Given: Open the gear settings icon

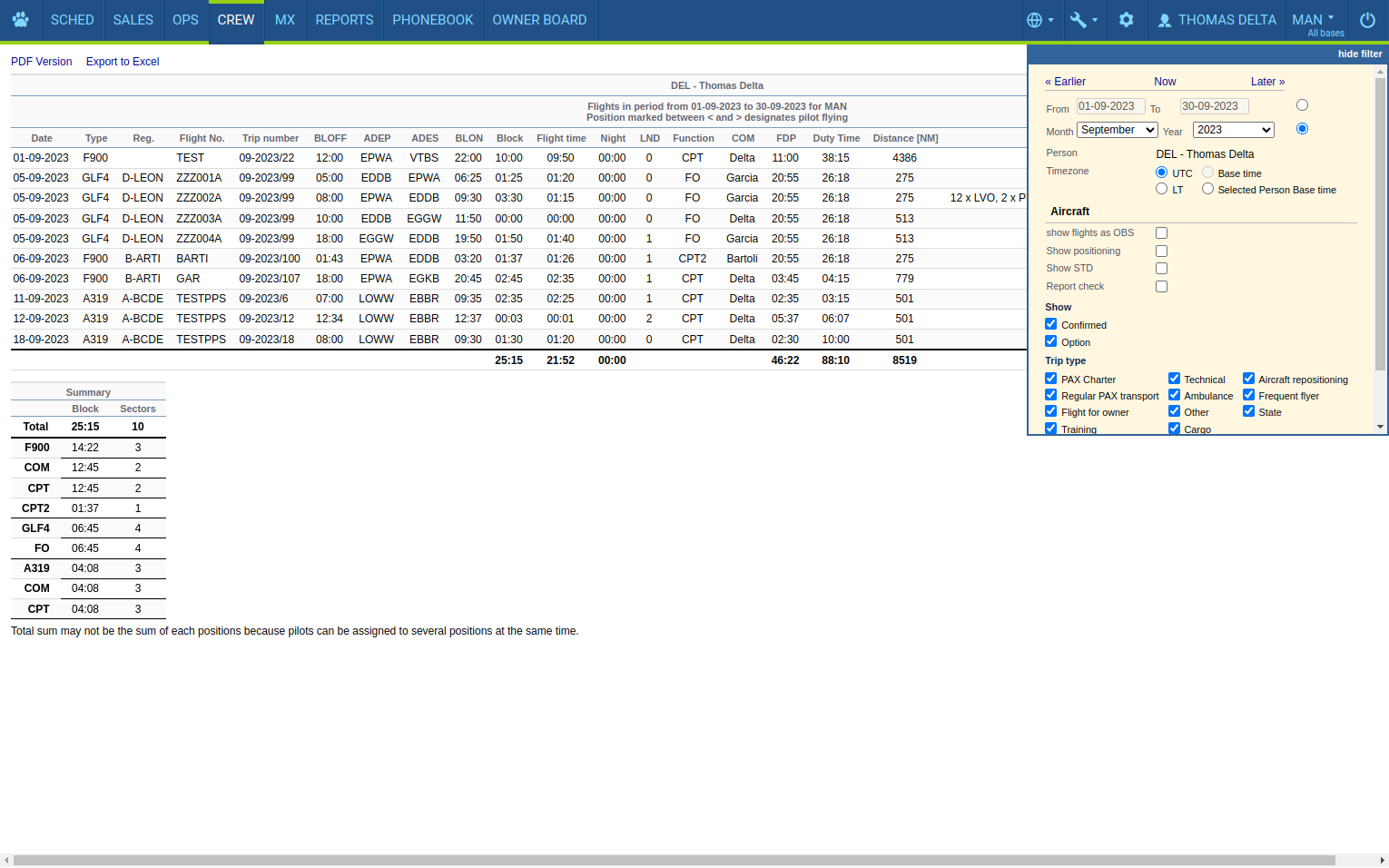Looking at the screenshot, I should tap(1126, 20).
